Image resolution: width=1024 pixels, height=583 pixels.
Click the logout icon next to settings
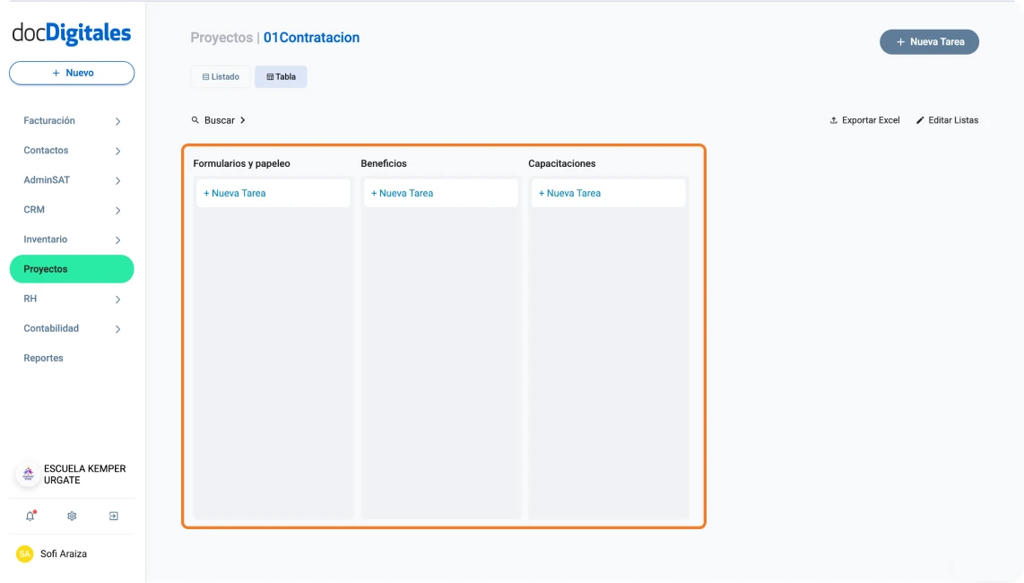coord(113,516)
